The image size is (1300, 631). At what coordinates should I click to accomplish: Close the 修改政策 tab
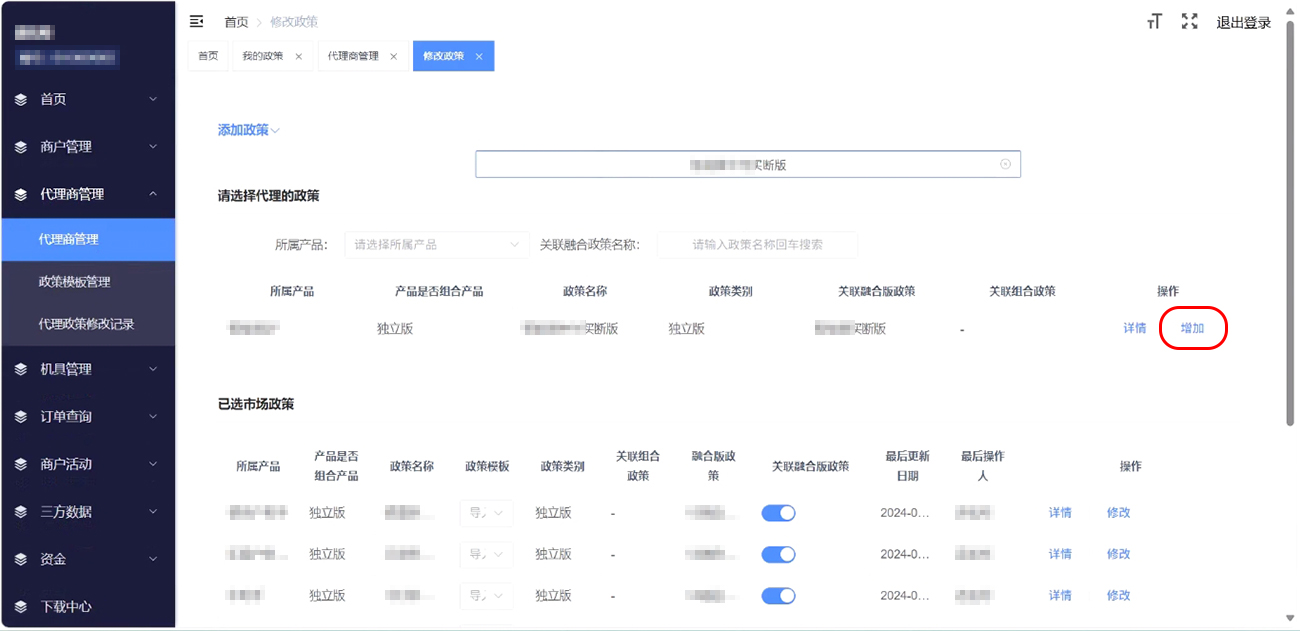479,57
